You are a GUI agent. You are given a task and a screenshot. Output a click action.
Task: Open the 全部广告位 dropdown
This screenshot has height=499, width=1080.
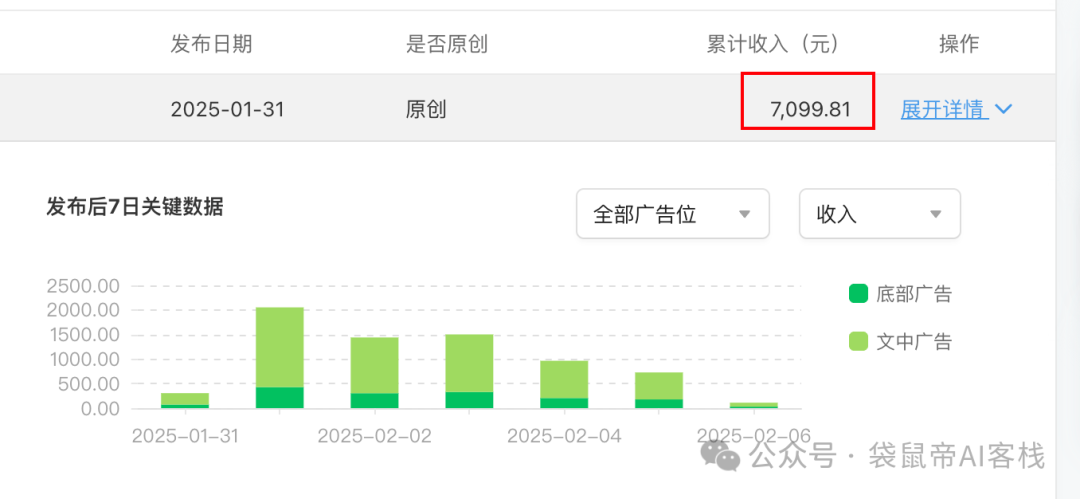tap(672, 214)
